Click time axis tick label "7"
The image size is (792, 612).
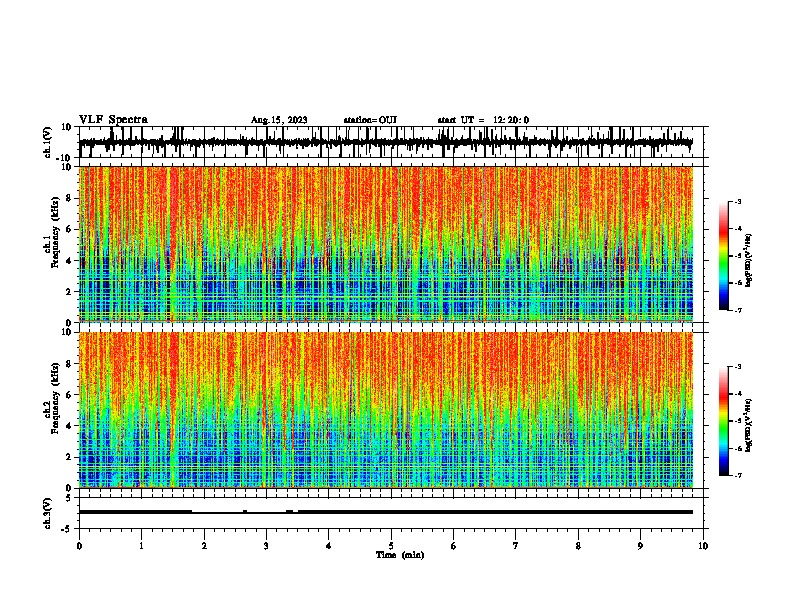click(516, 546)
